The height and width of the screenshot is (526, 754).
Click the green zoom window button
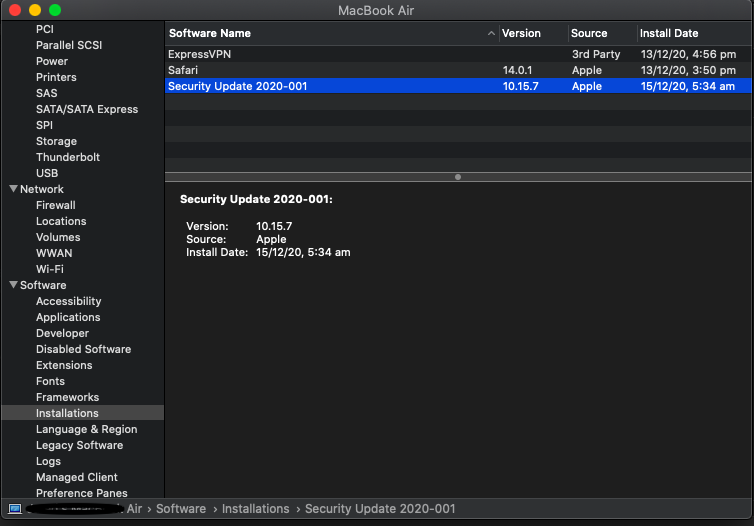(55, 10)
